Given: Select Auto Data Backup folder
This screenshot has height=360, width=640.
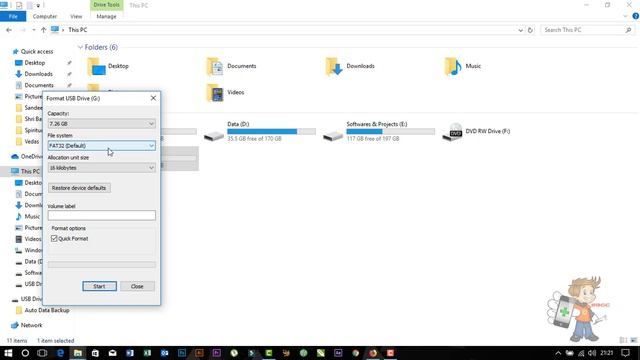Looking at the screenshot, I should (x=42, y=310).
